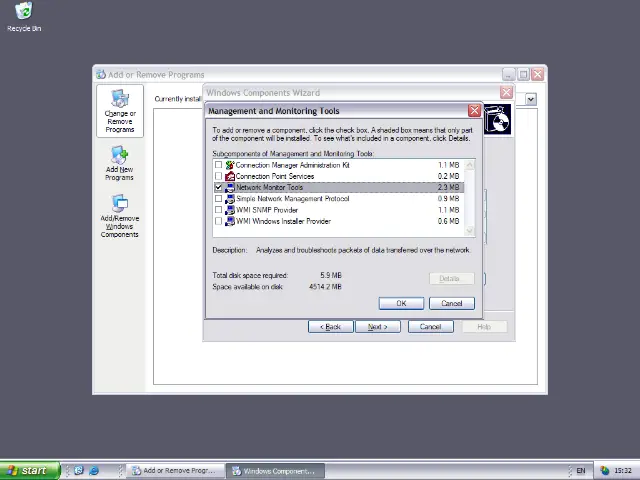The height and width of the screenshot is (480, 640).
Task: Select Change or Remove Programs sidebar icon
Action: click(x=120, y=111)
